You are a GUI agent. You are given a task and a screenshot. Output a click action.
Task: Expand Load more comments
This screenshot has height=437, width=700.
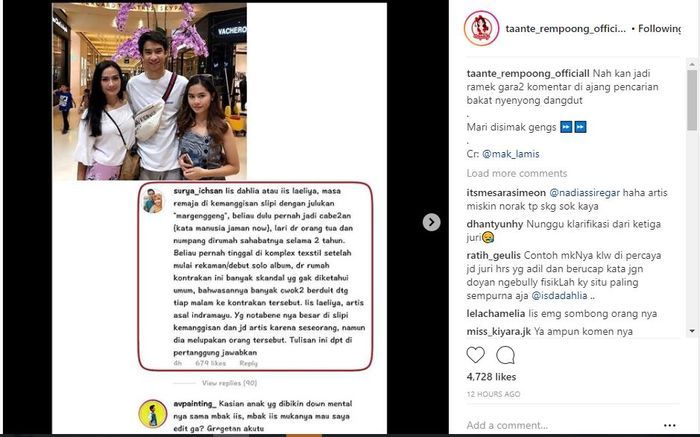click(517, 173)
